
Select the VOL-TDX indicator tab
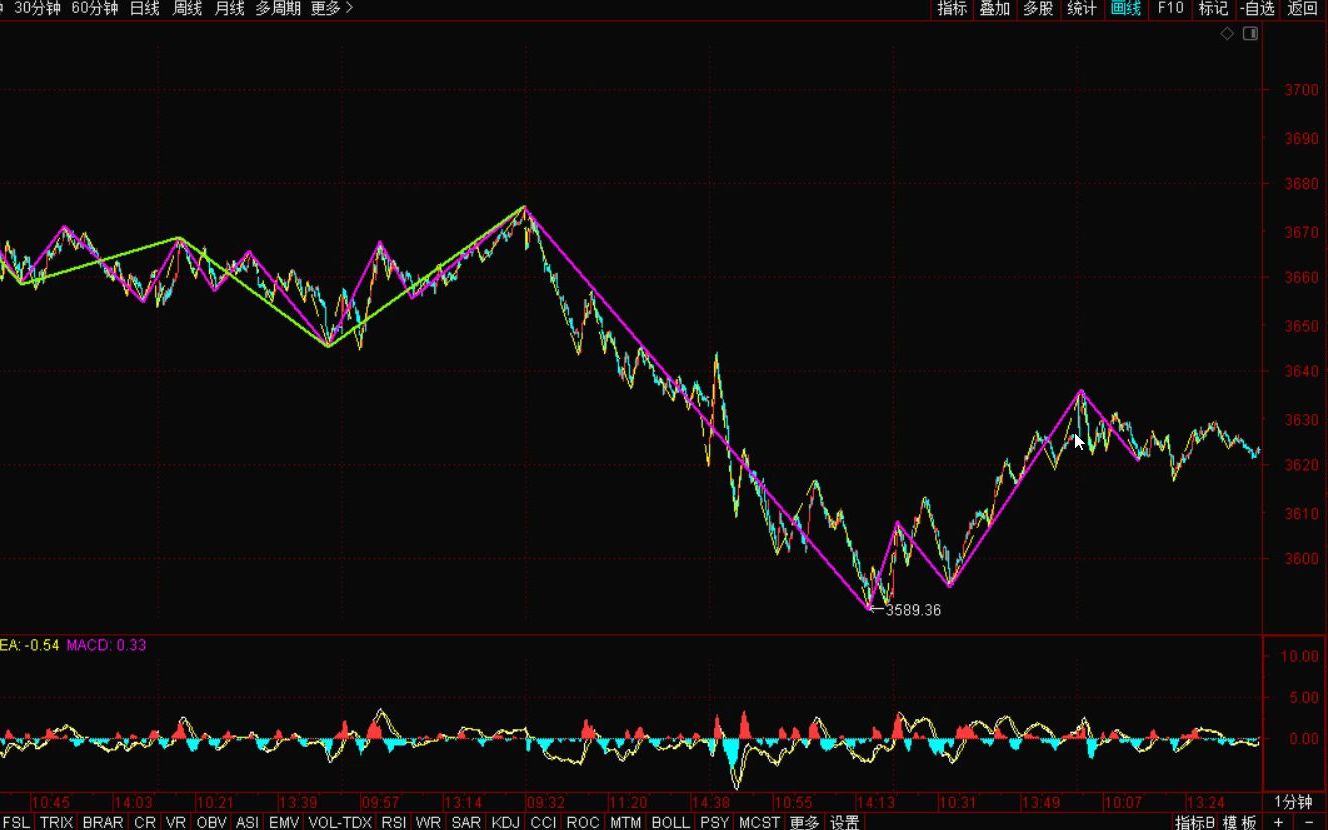340,822
